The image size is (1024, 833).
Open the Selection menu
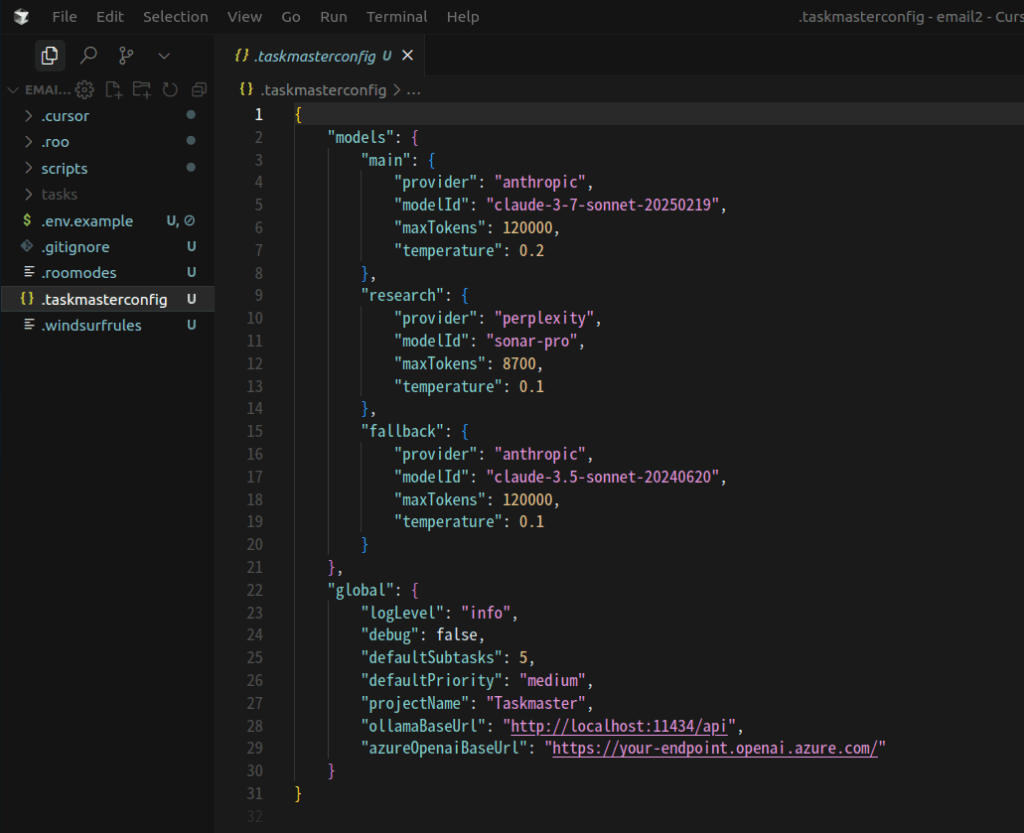point(176,17)
